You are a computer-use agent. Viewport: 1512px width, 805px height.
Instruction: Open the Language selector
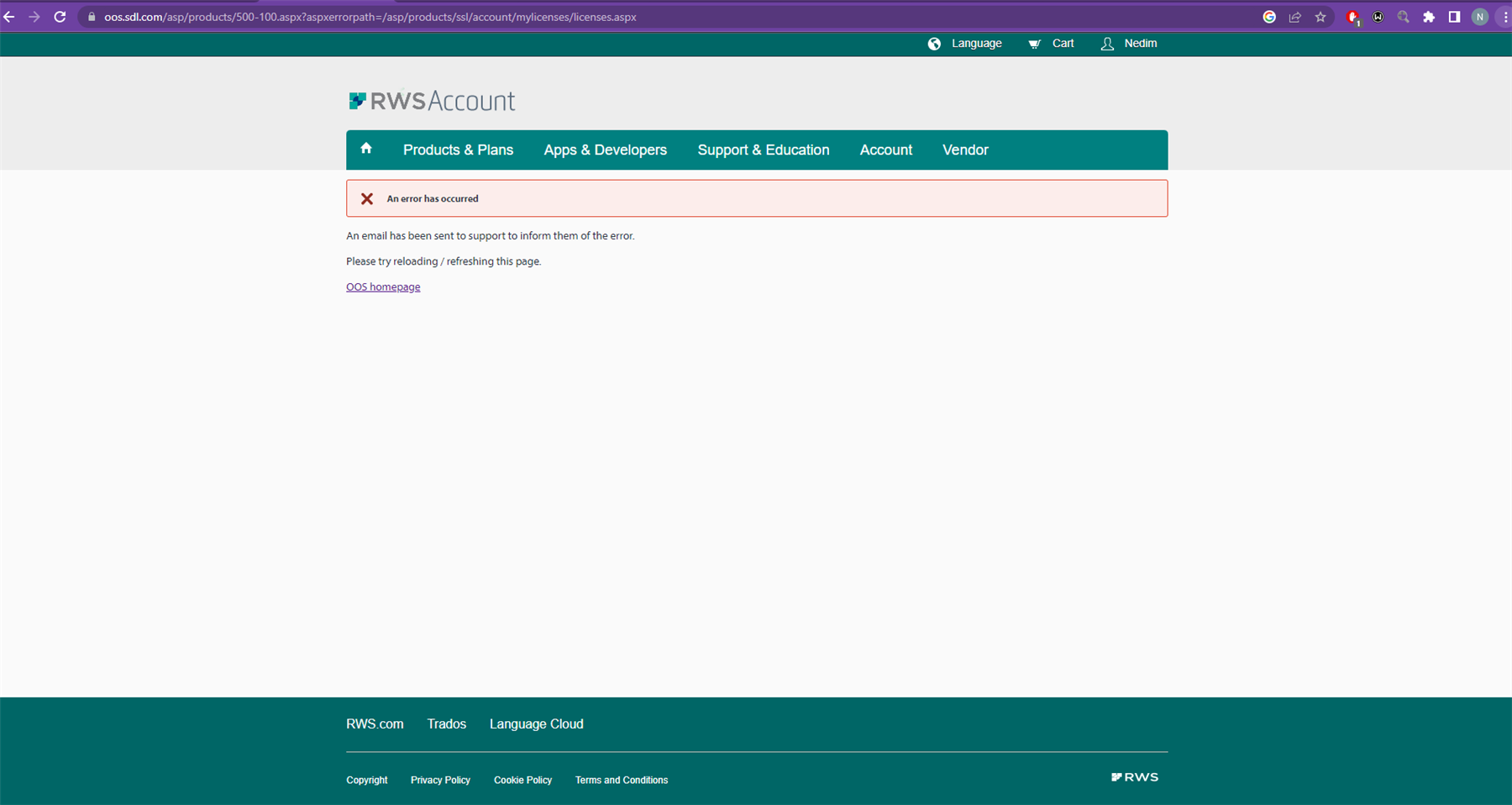976,44
